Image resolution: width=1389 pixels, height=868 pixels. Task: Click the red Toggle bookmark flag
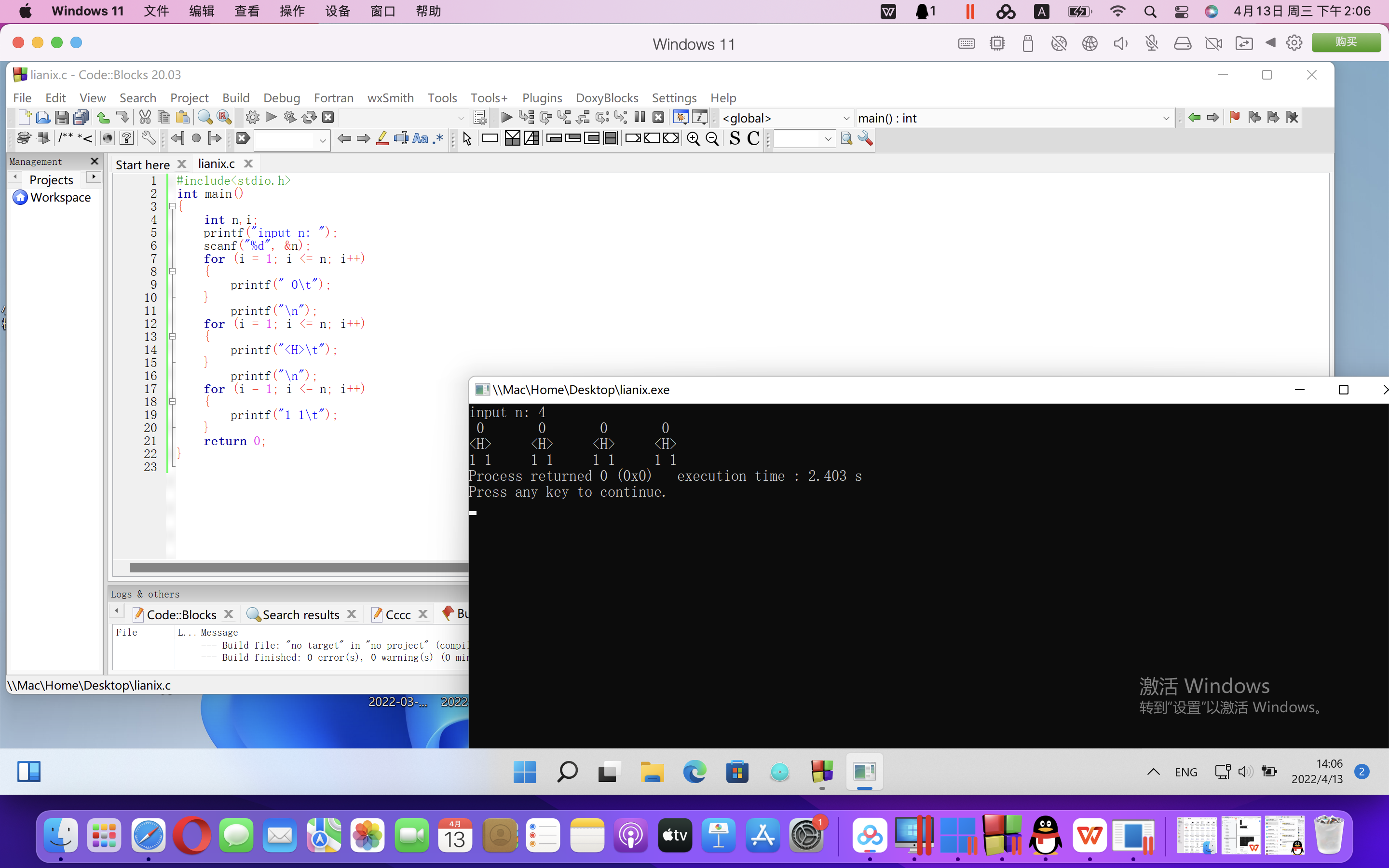coord(1234,118)
